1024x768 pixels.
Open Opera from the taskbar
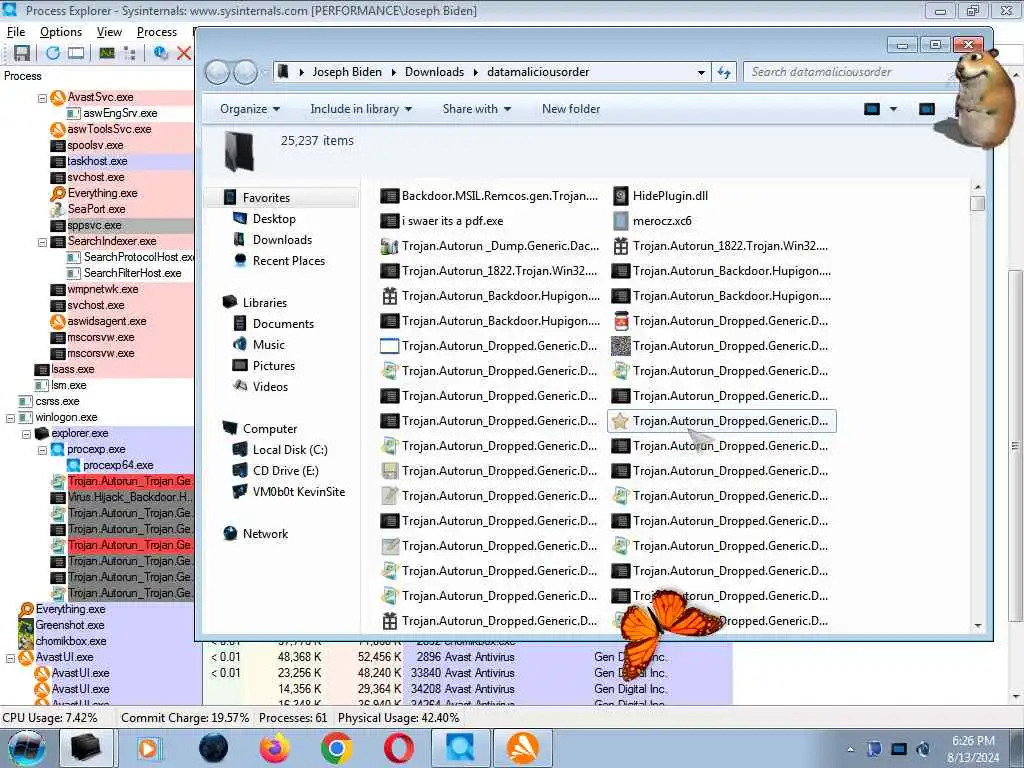(x=398, y=748)
